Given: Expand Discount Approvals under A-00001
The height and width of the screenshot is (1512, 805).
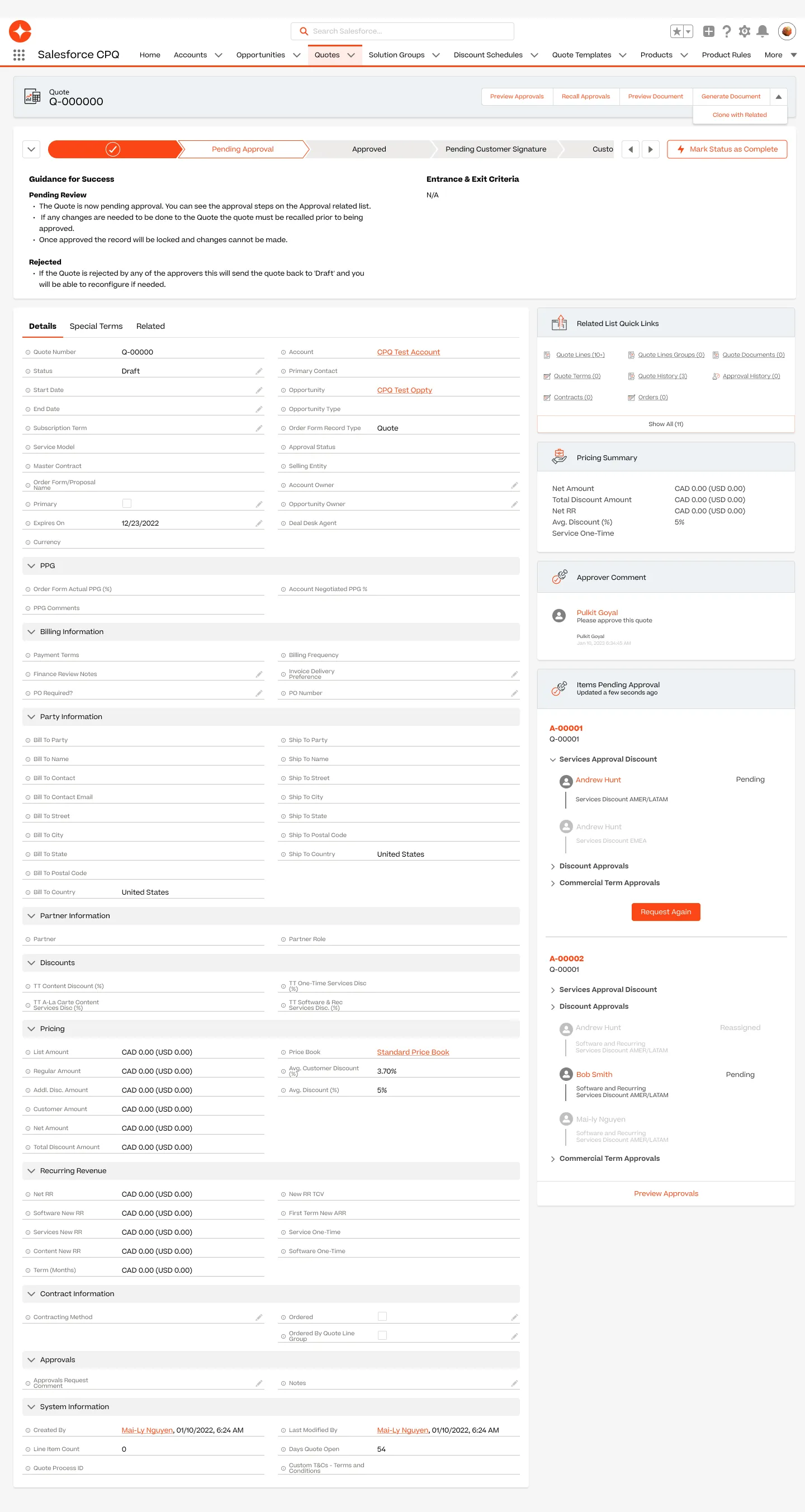Looking at the screenshot, I should [x=553, y=866].
